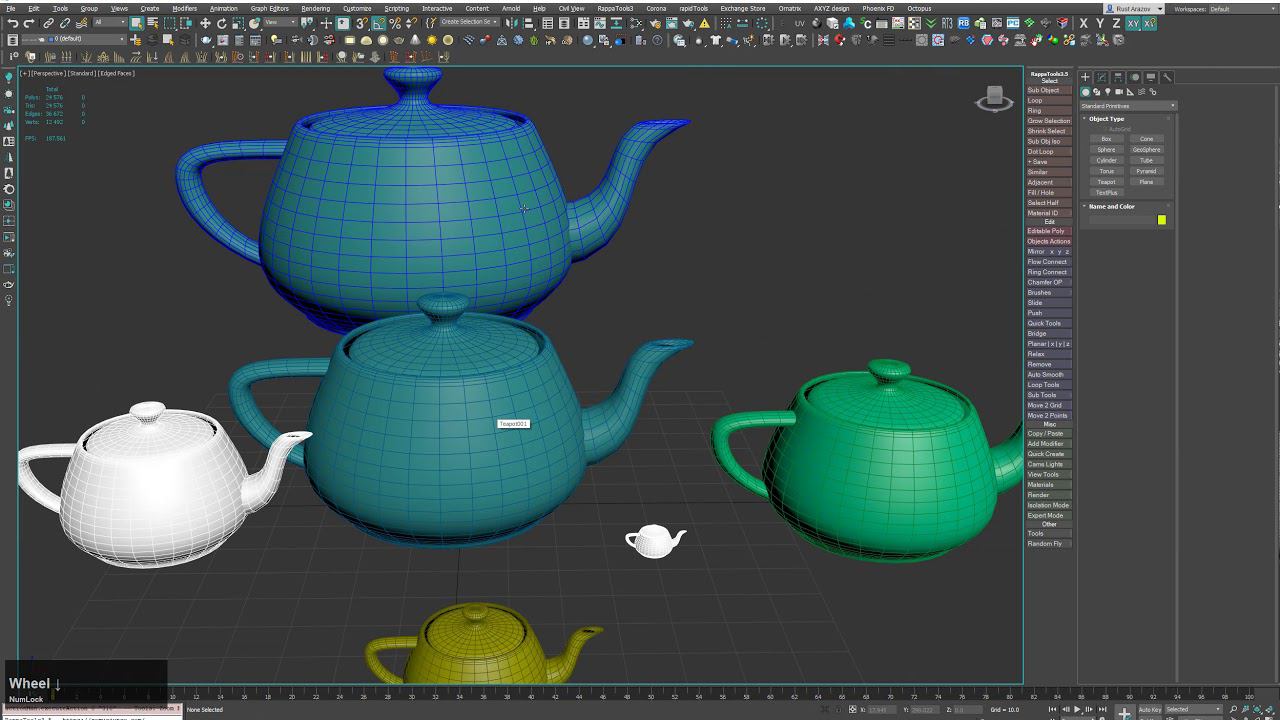Toggle the Window/Crossing selection mode
Viewport: 1280px width, 720px height.
click(x=187, y=23)
